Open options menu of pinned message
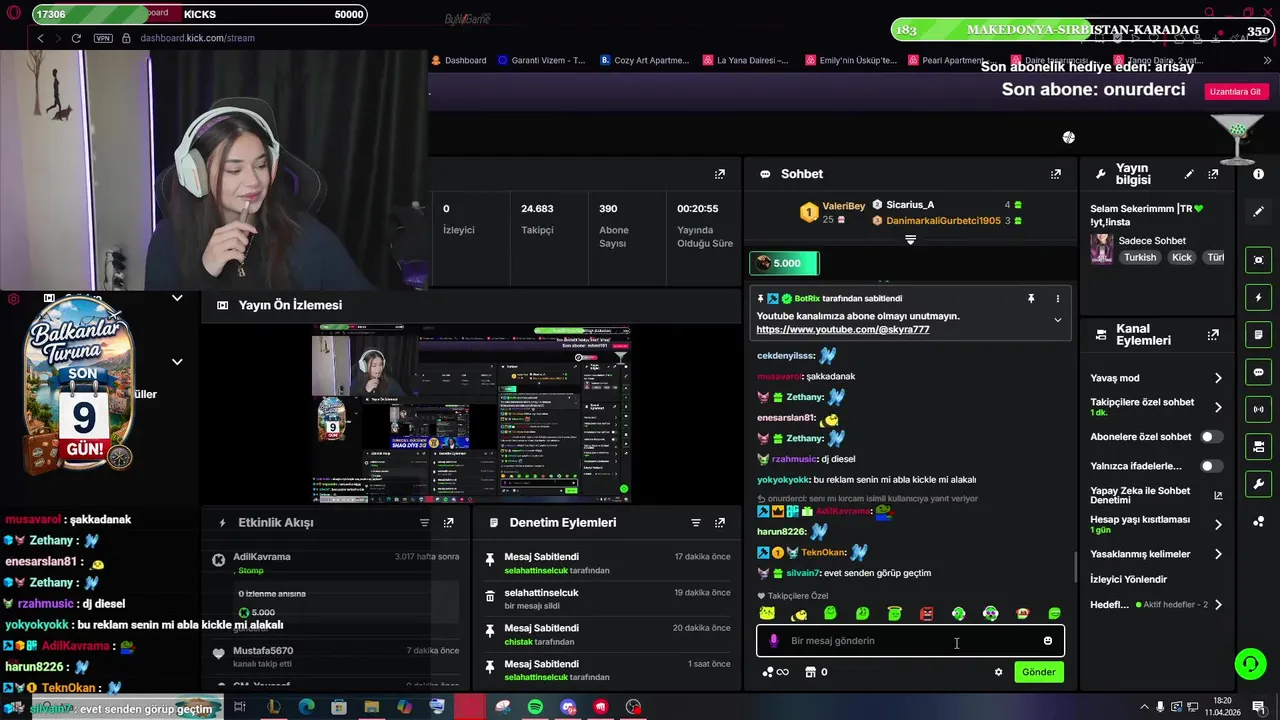Screen dimensions: 1280x720 pos(1057,298)
